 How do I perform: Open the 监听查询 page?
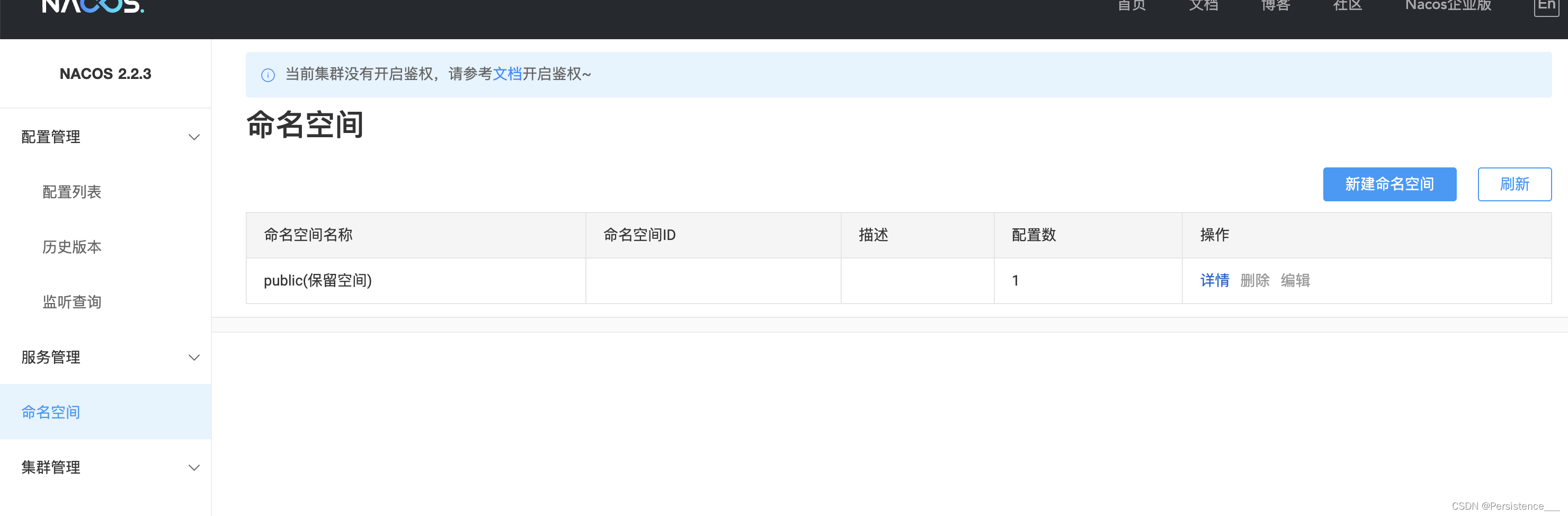tap(73, 301)
